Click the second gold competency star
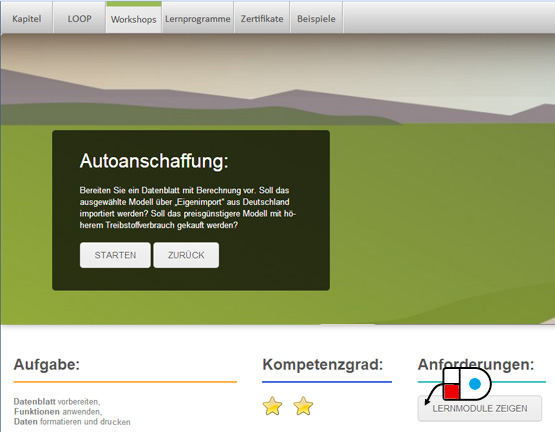The image size is (555, 432). [303, 406]
